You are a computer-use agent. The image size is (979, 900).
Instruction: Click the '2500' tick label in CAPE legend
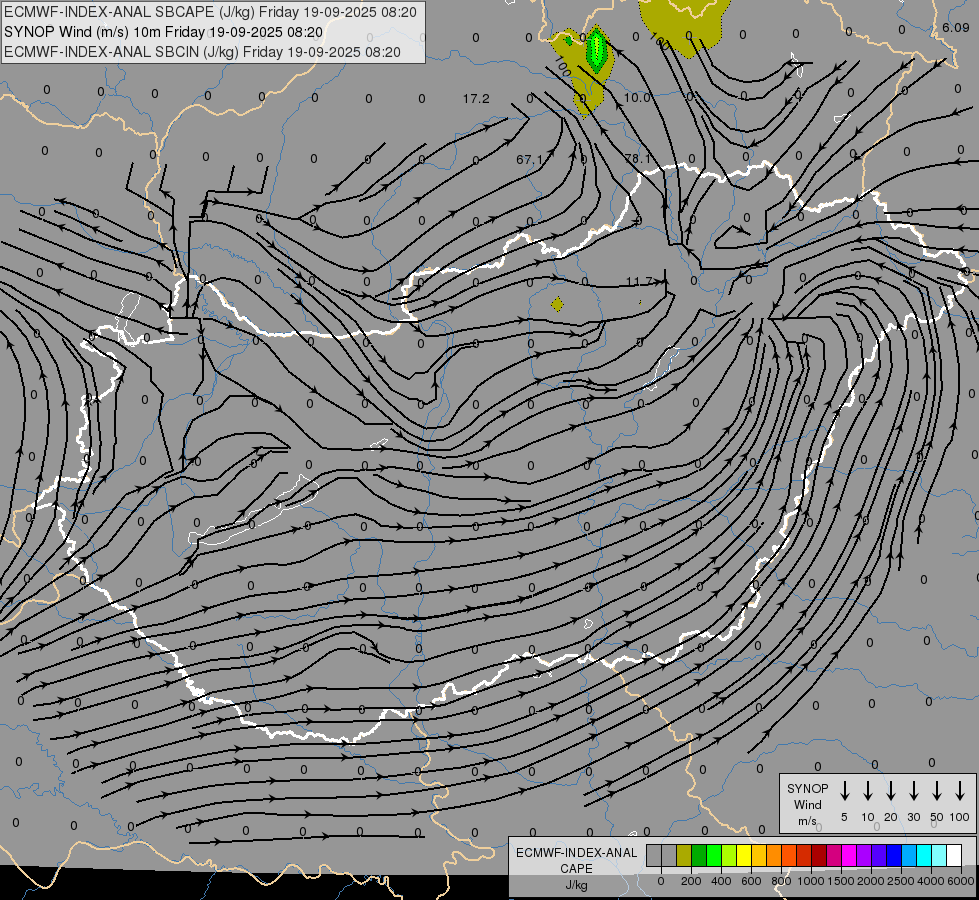[x=901, y=881]
